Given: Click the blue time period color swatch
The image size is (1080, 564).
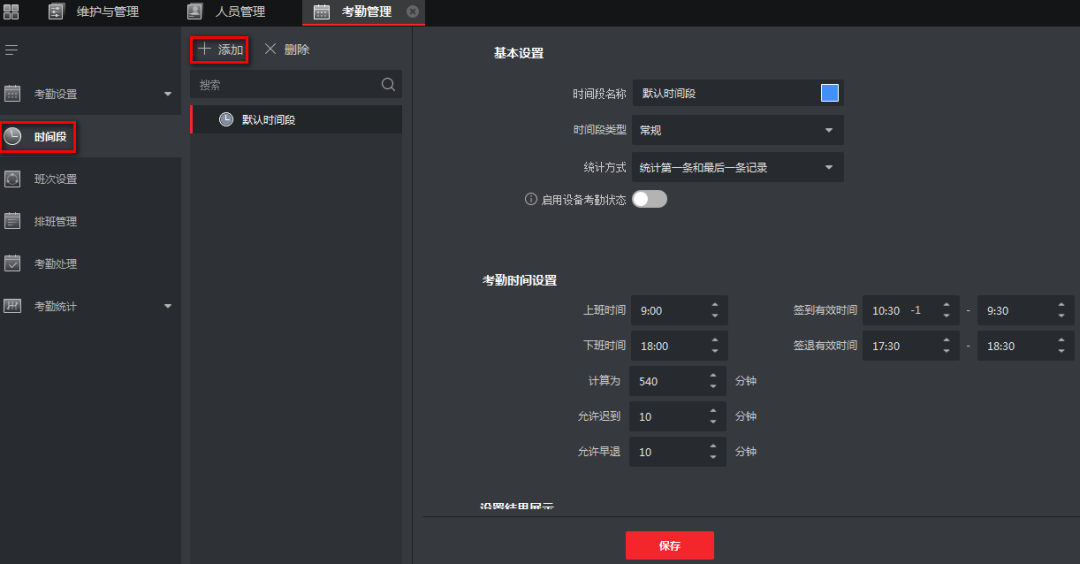Looking at the screenshot, I should click(829, 93).
